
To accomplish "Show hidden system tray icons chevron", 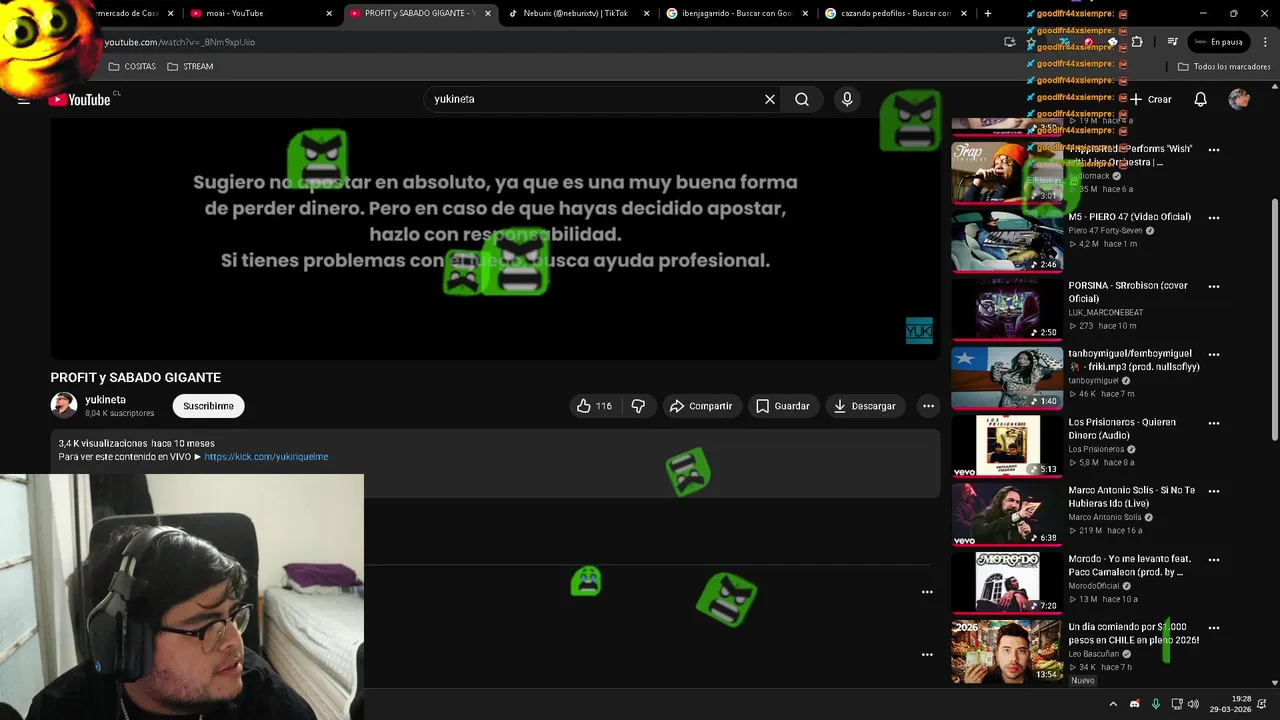I will coord(1112,704).
